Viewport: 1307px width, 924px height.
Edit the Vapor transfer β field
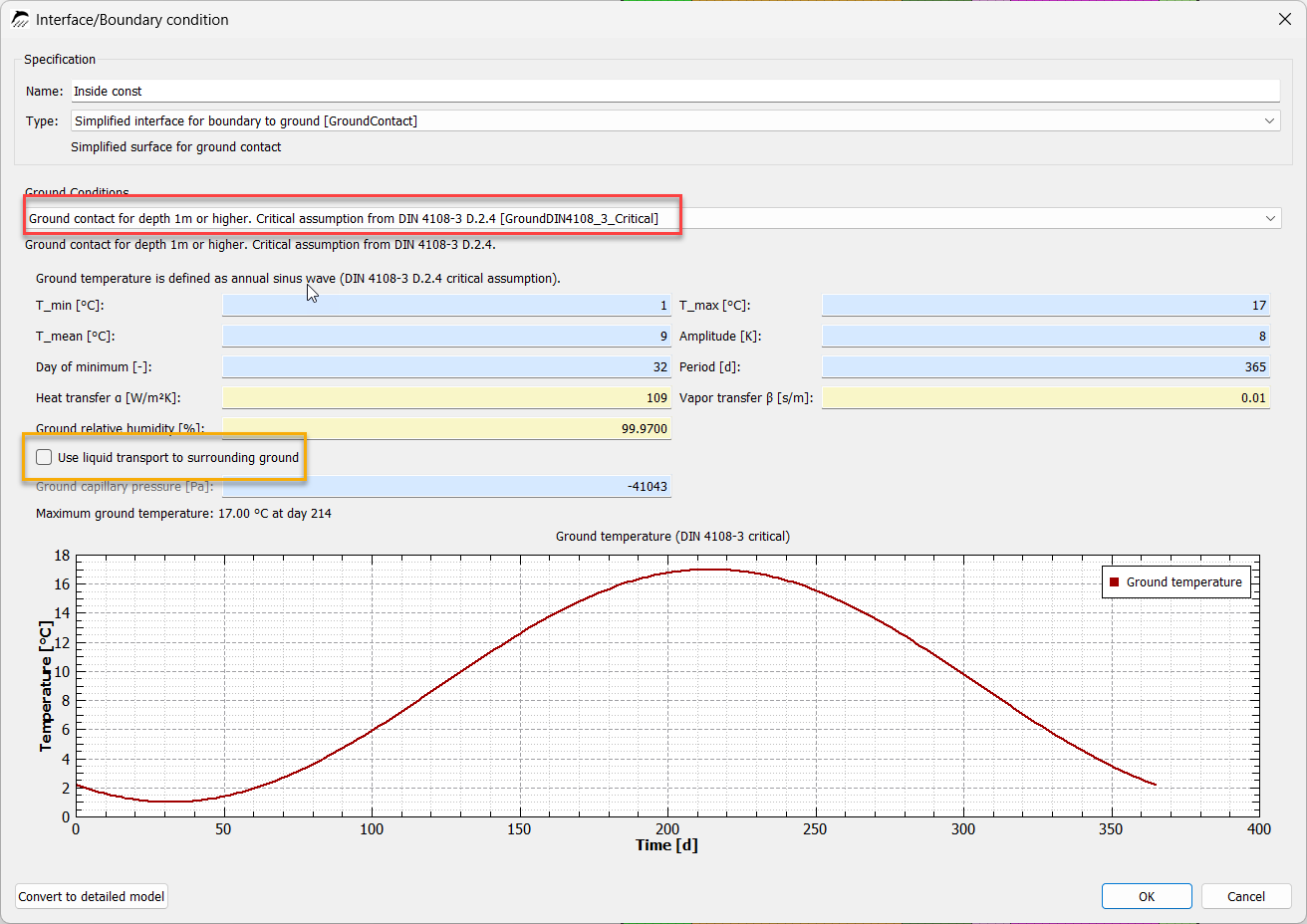[1046, 398]
